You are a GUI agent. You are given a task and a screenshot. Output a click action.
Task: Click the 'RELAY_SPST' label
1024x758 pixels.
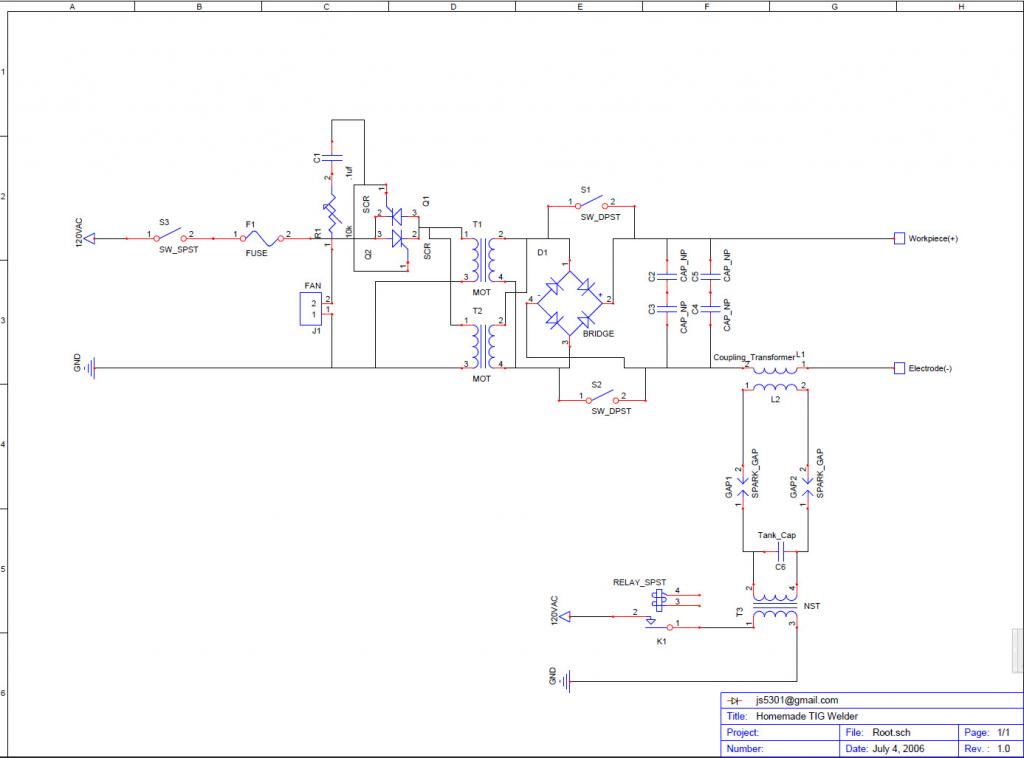(639, 582)
